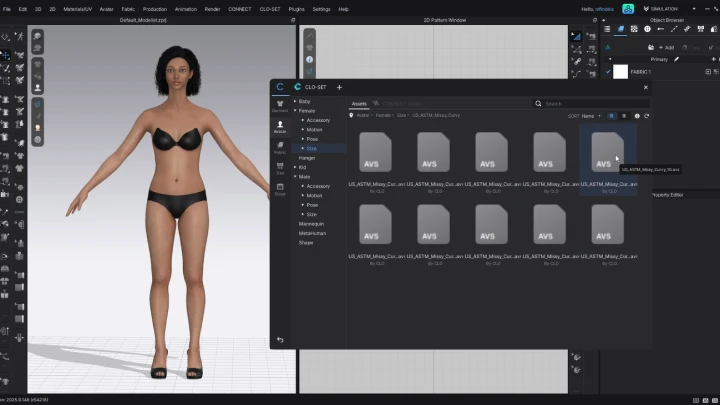Select the Topstitch tab icon in Object Browser
Viewport: 720px width, 405px height.
pyautogui.click(x=674, y=29)
